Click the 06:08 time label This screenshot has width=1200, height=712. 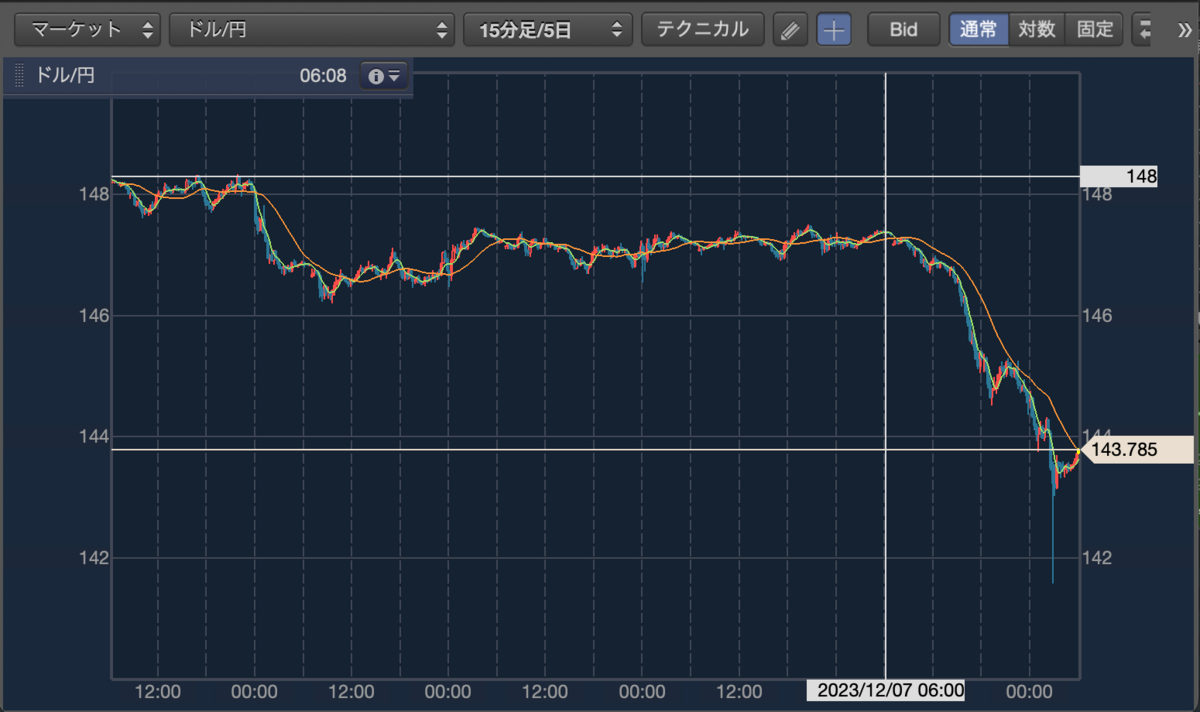[x=322, y=76]
